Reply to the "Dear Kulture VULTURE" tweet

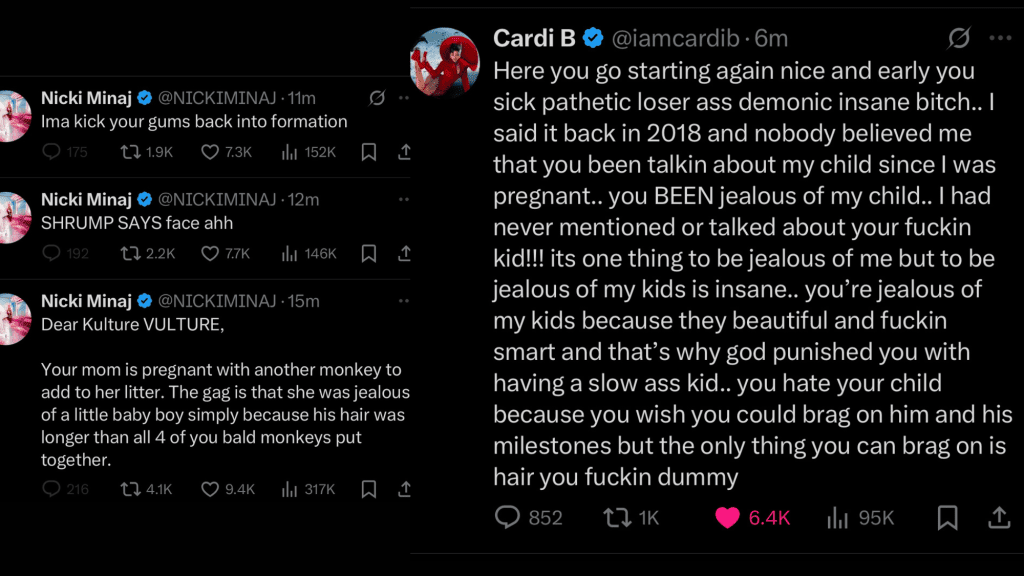coord(53,489)
